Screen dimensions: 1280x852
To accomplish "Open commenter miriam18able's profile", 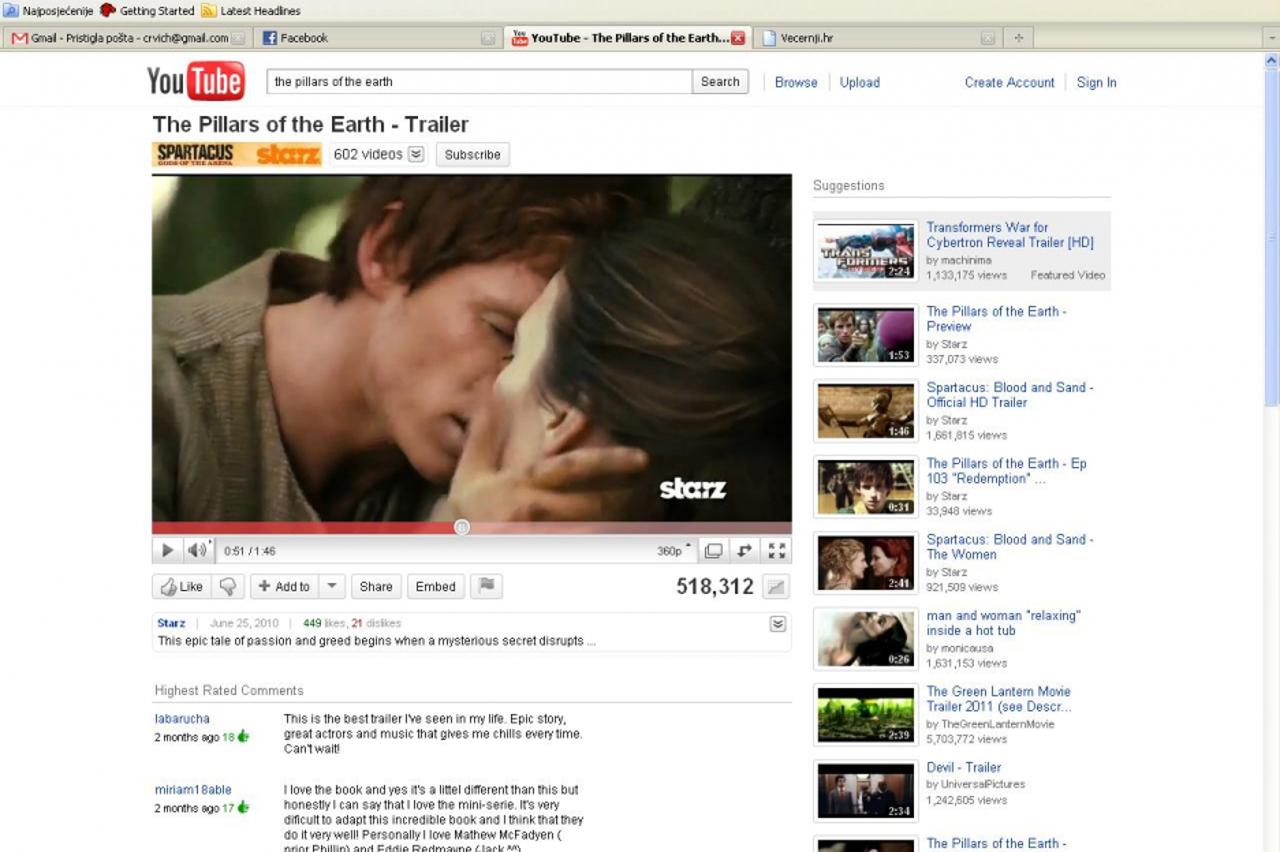I will tap(193, 790).
